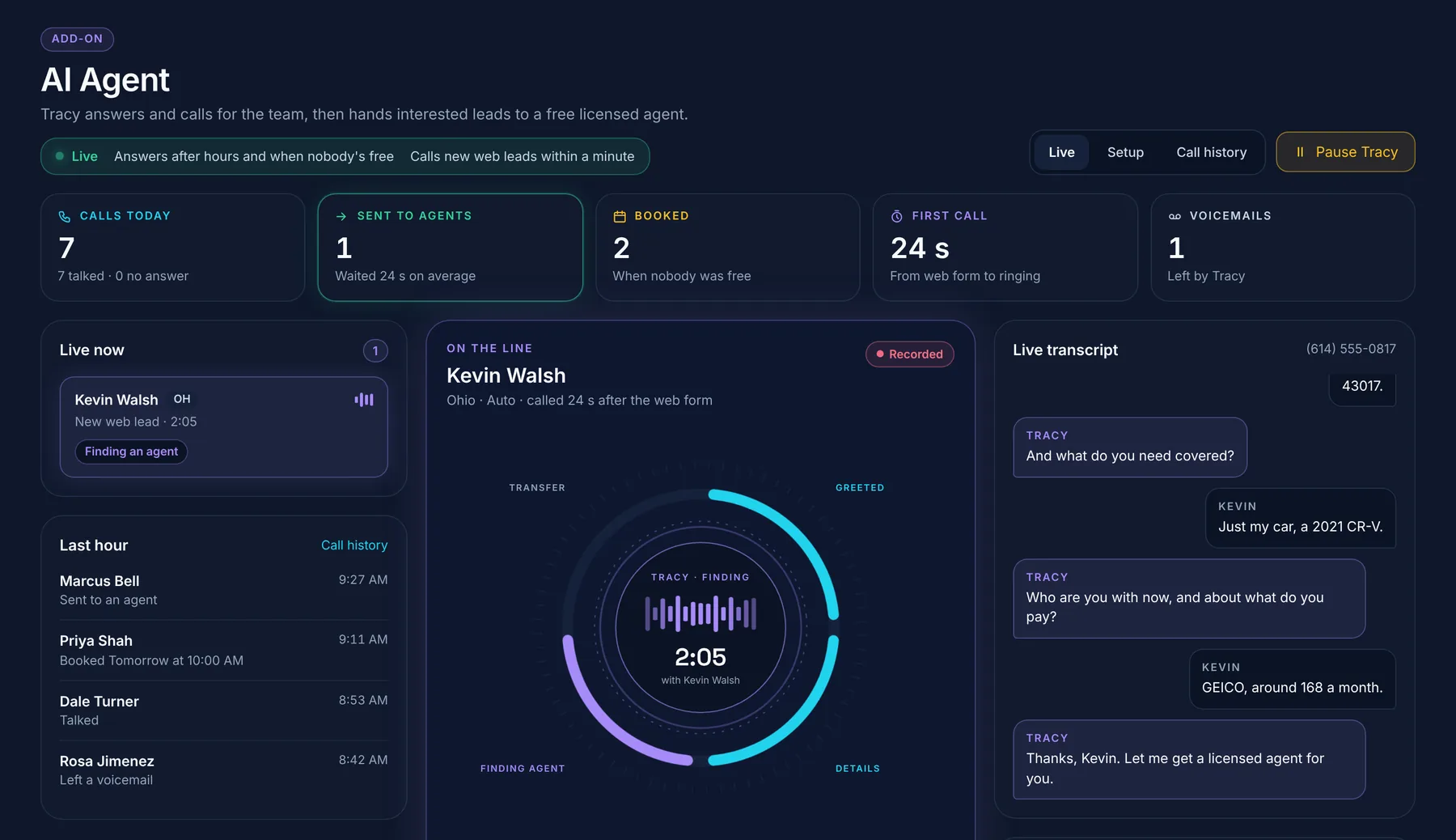Click the Finding Agent stage on dial

tap(523, 769)
